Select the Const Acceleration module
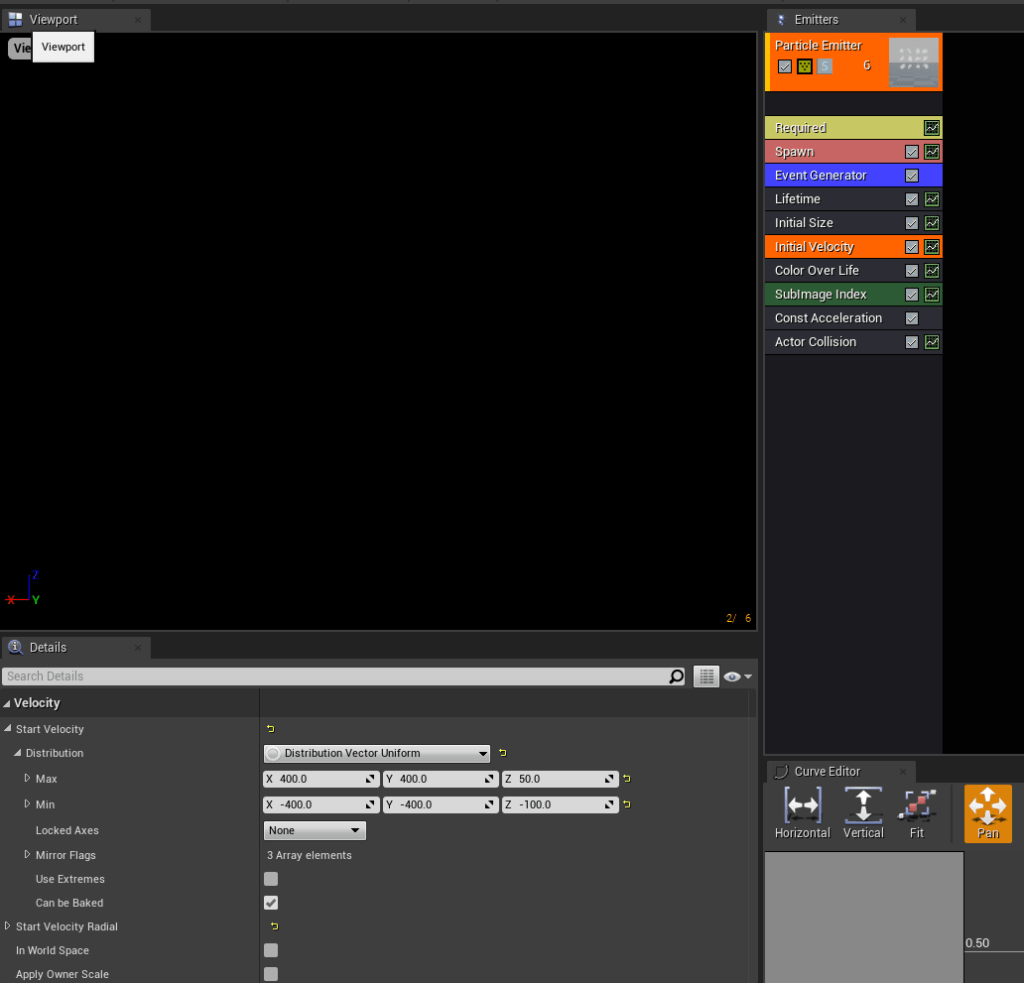The width and height of the screenshot is (1024, 983). (x=828, y=318)
